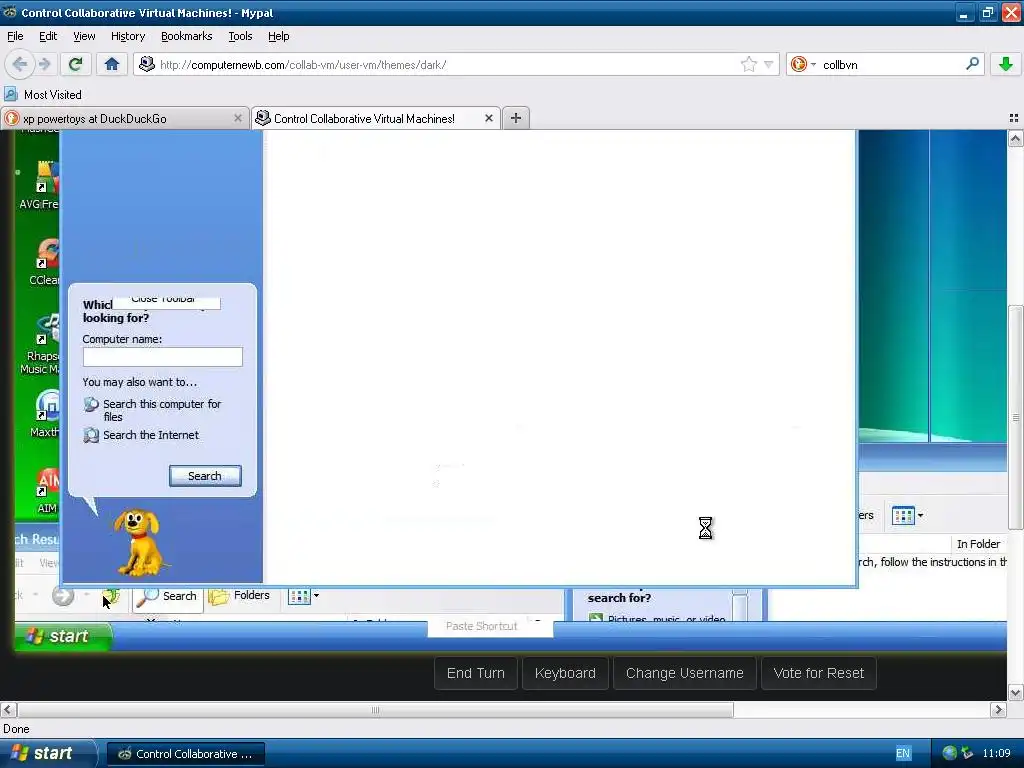The image size is (1024, 768).
Task: Click the AIM desktop icon
Action: (47, 490)
